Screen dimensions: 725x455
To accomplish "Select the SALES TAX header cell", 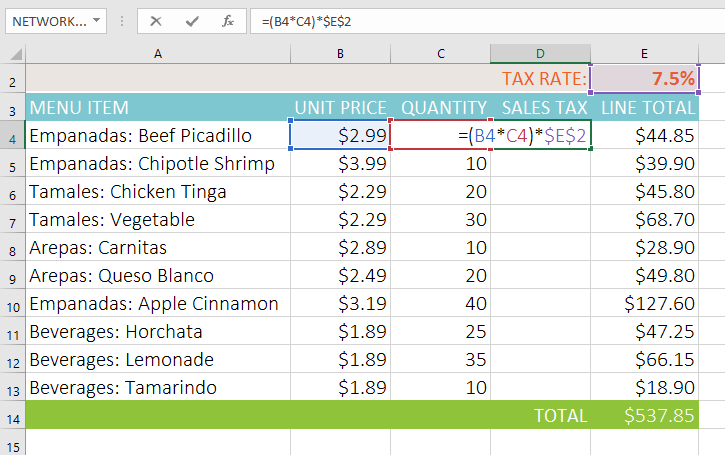I will click(x=540, y=108).
